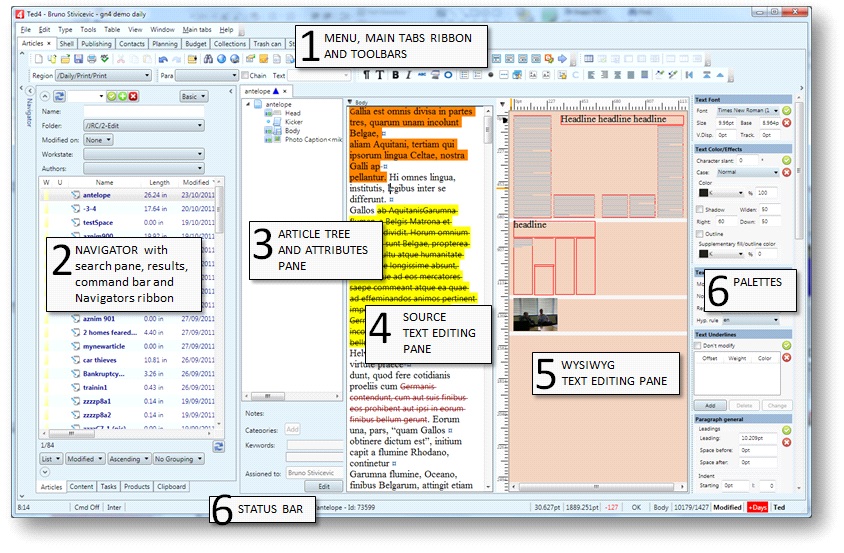
Task: Click refresh icon beside 1/84 results count
Action: tap(219, 446)
